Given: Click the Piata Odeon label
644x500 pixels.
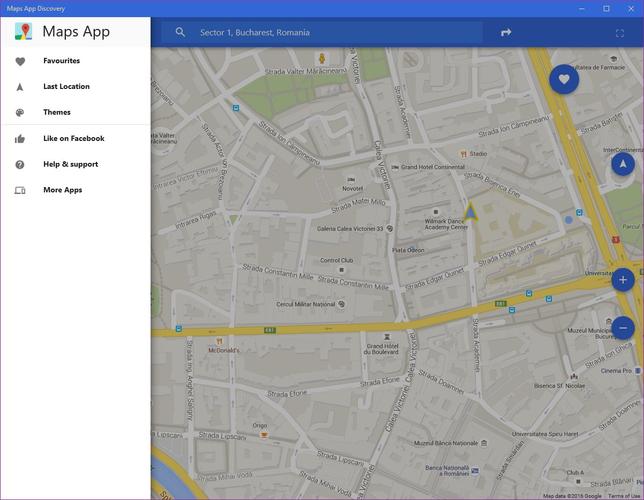Looking at the screenshot, I should point(408,250).
